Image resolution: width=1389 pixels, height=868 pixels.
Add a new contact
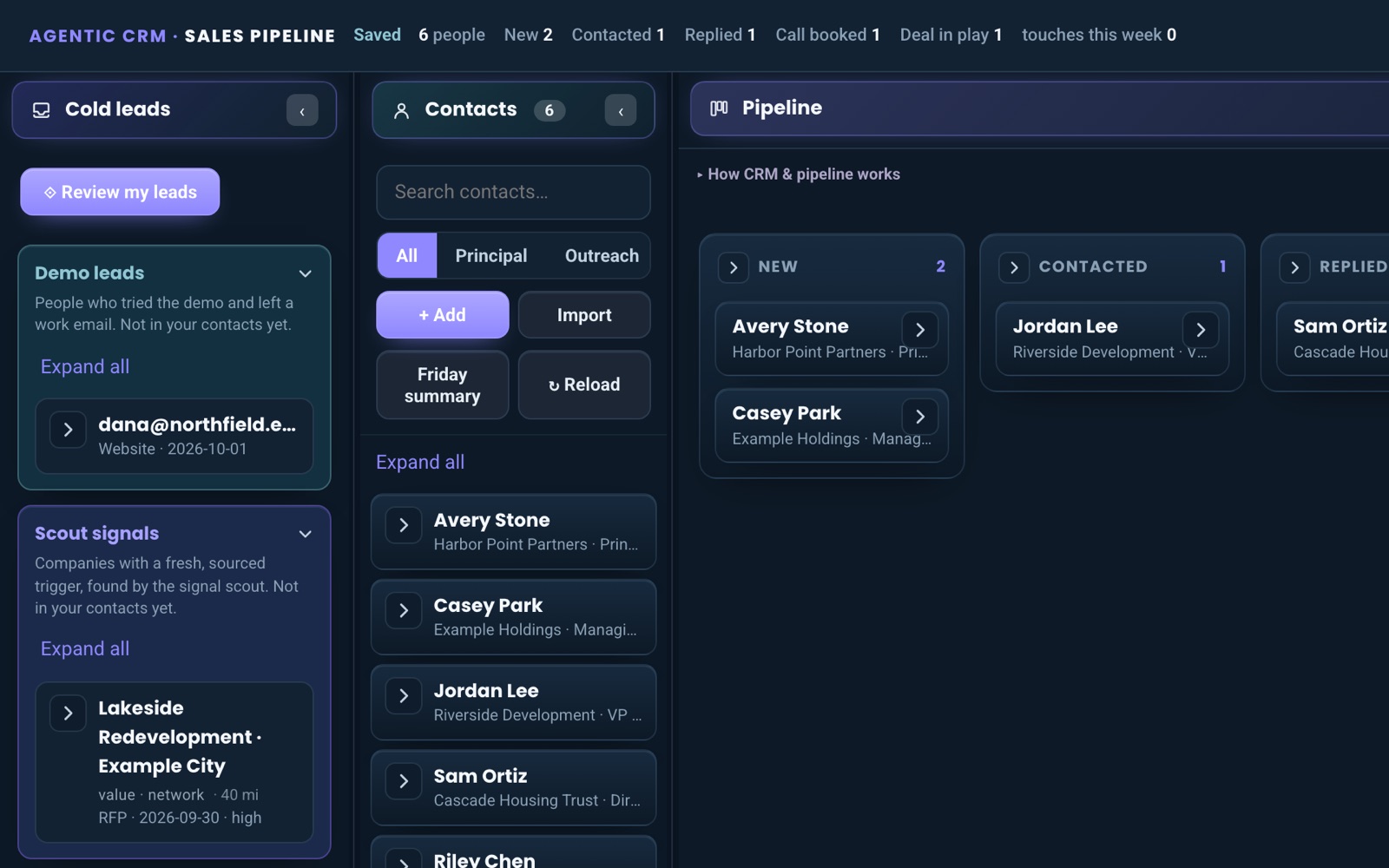pyautogui.click(x=443, y=315)
